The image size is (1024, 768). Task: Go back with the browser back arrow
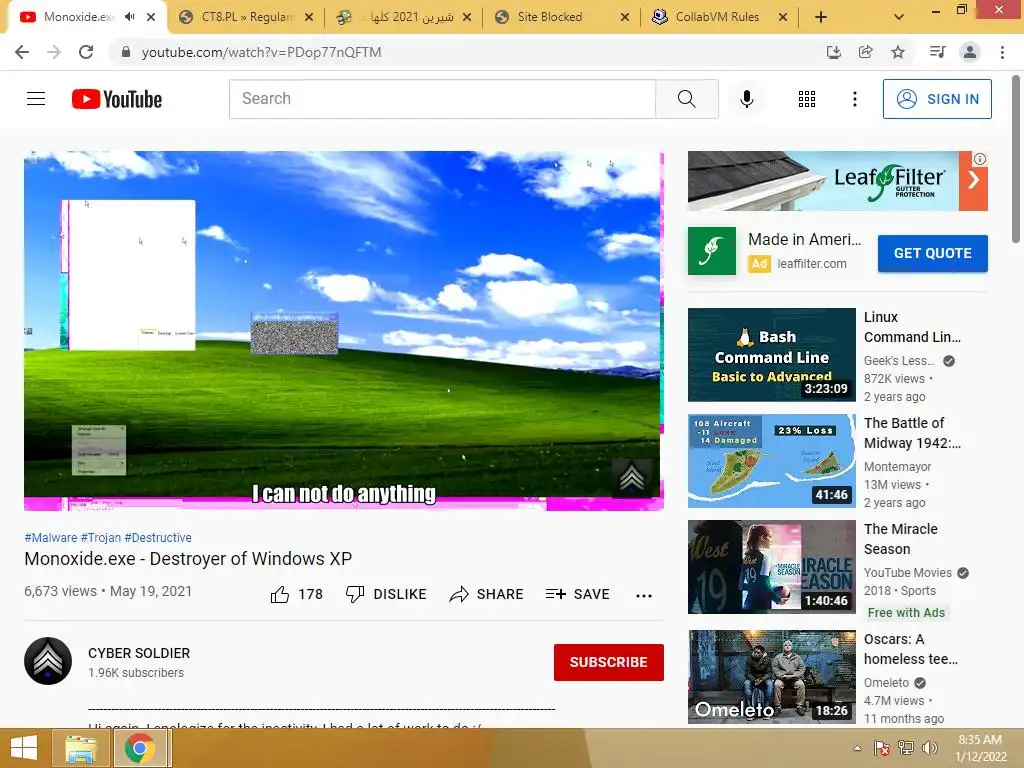[x=22, y=52]
